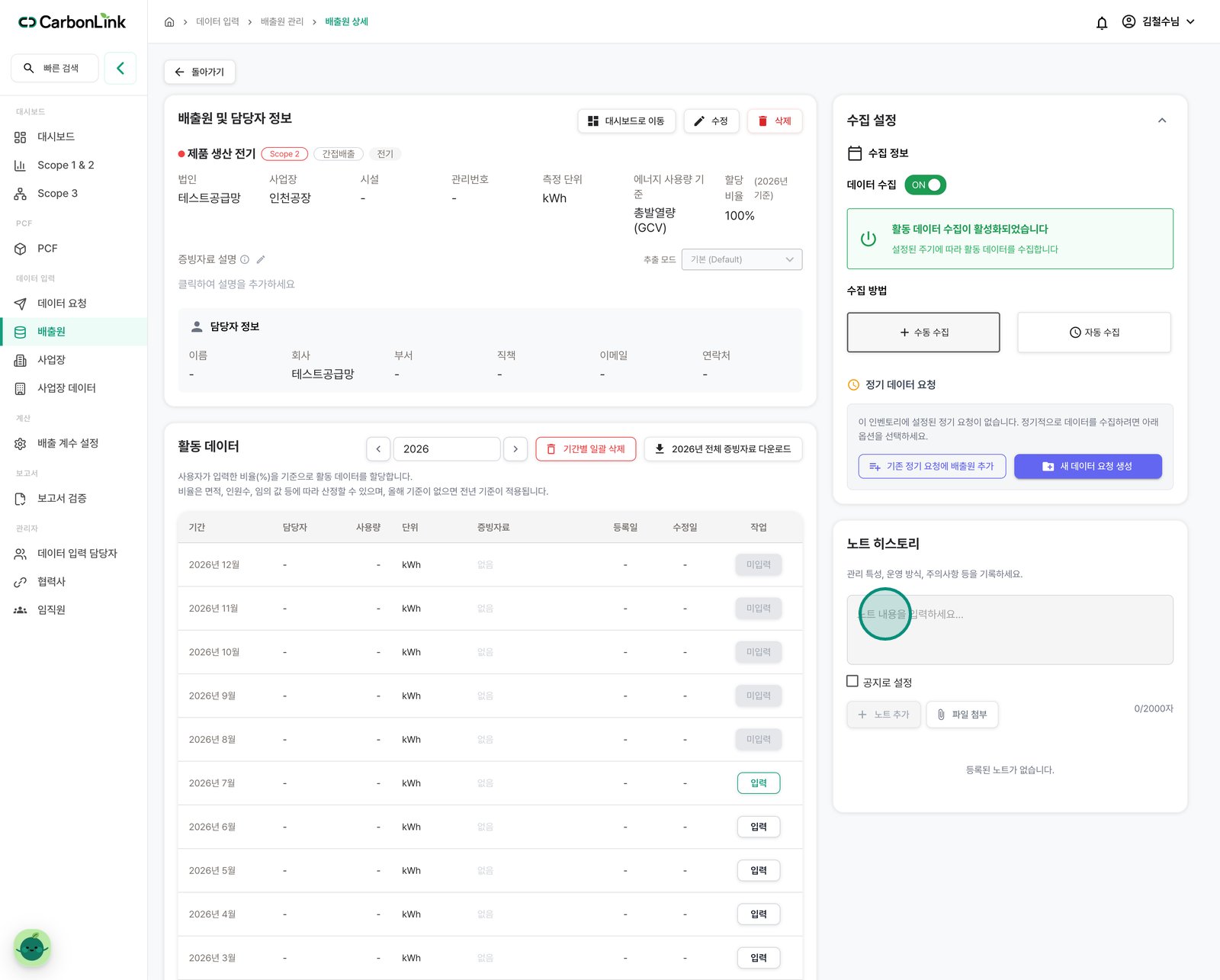Click the 빠른 검색 magnifier search box
Viewport: 1220px width, 980px height.
click(55, 68)
